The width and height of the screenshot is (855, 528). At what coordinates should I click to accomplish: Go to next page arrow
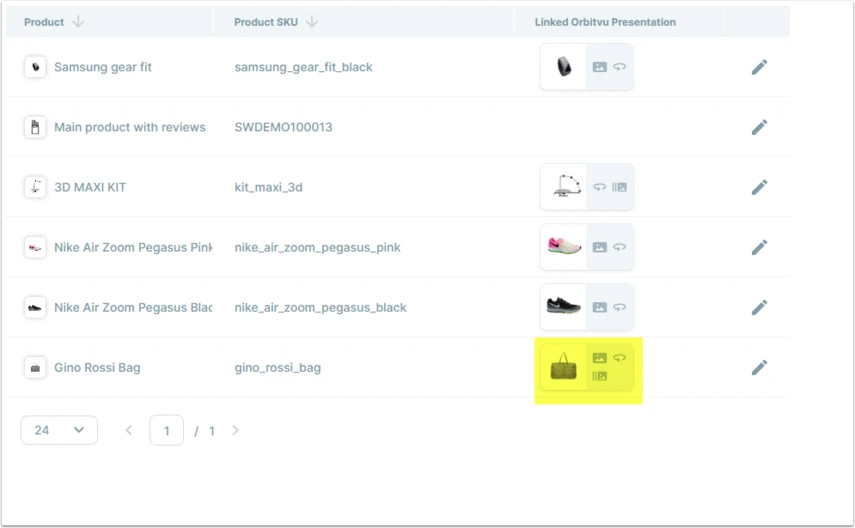(235, 430)
